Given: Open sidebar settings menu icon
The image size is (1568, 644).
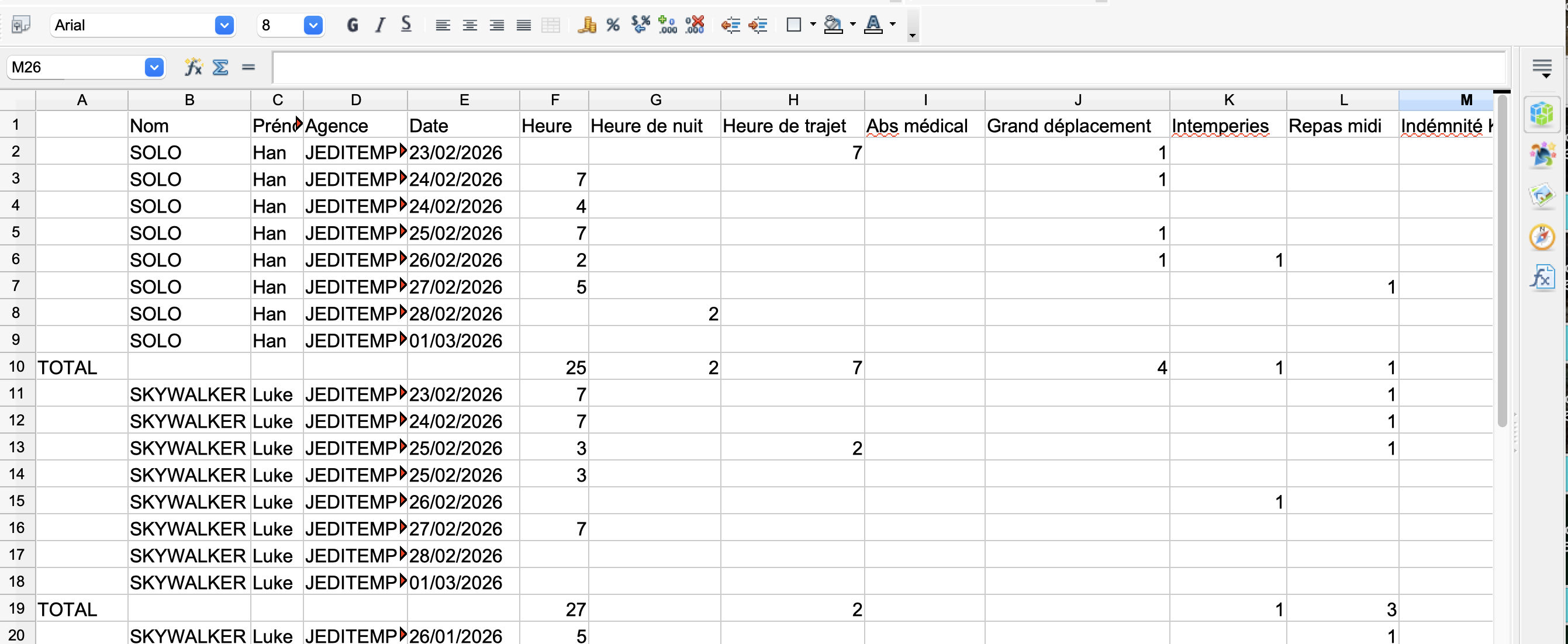Looking at the screenshot, I should [1542, 68].
